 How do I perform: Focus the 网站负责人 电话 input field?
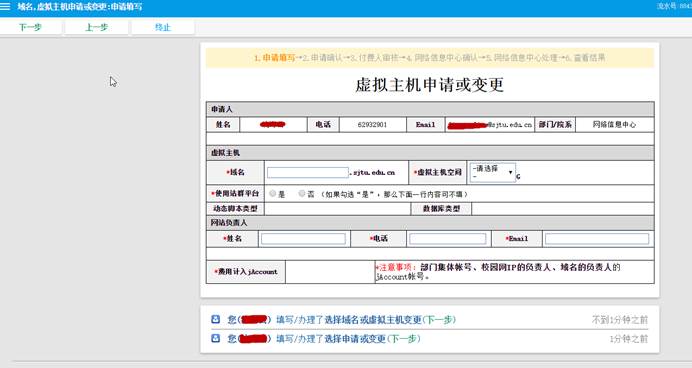(x=448, y=239)
